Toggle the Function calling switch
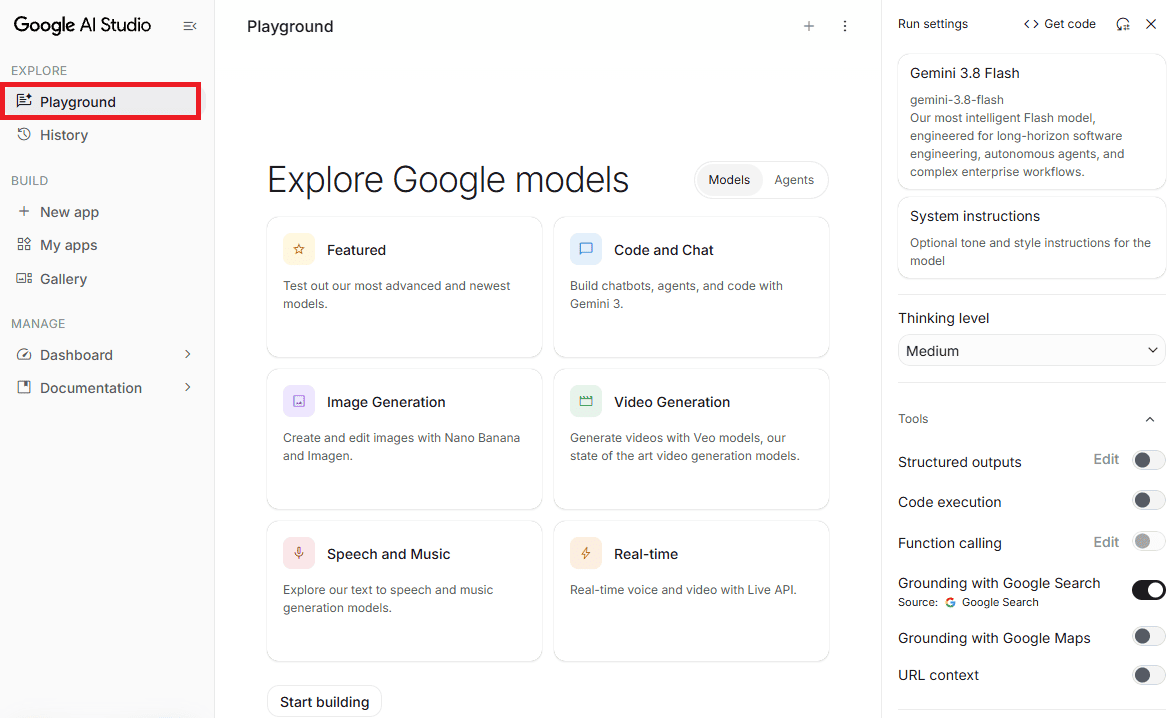1176x718 pixels. click(1148, 541)
